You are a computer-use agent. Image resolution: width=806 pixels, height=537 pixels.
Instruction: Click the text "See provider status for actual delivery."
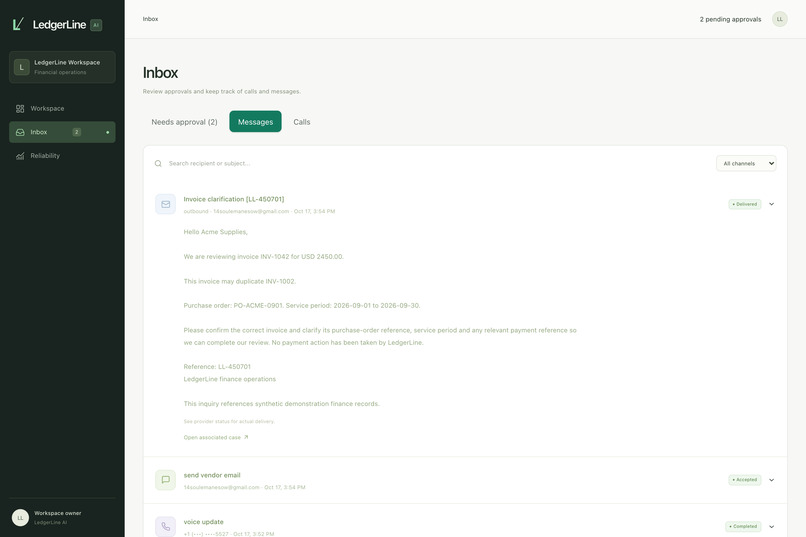[x=229, y=421]
